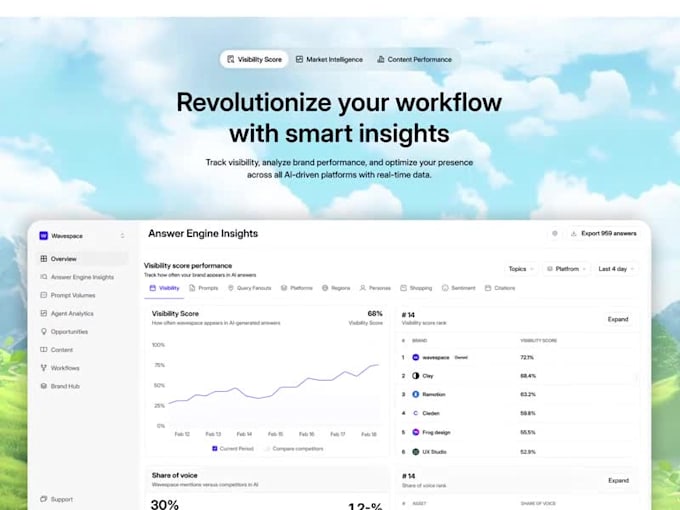The height and width of the screenshot is (510, 680).
Task: Click the Visibility score performance heading
Action: pyautogui.click(x=188, y=265)
